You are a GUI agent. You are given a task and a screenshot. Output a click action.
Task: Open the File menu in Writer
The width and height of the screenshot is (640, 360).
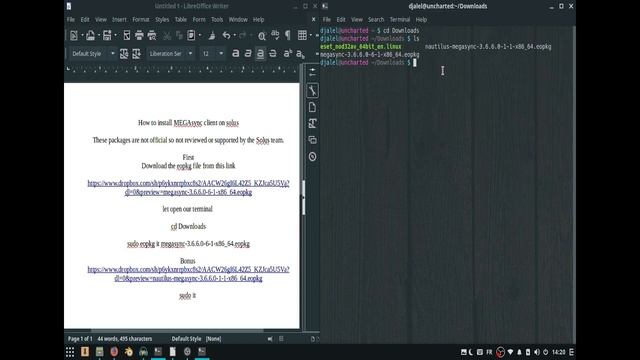[71, 20]
